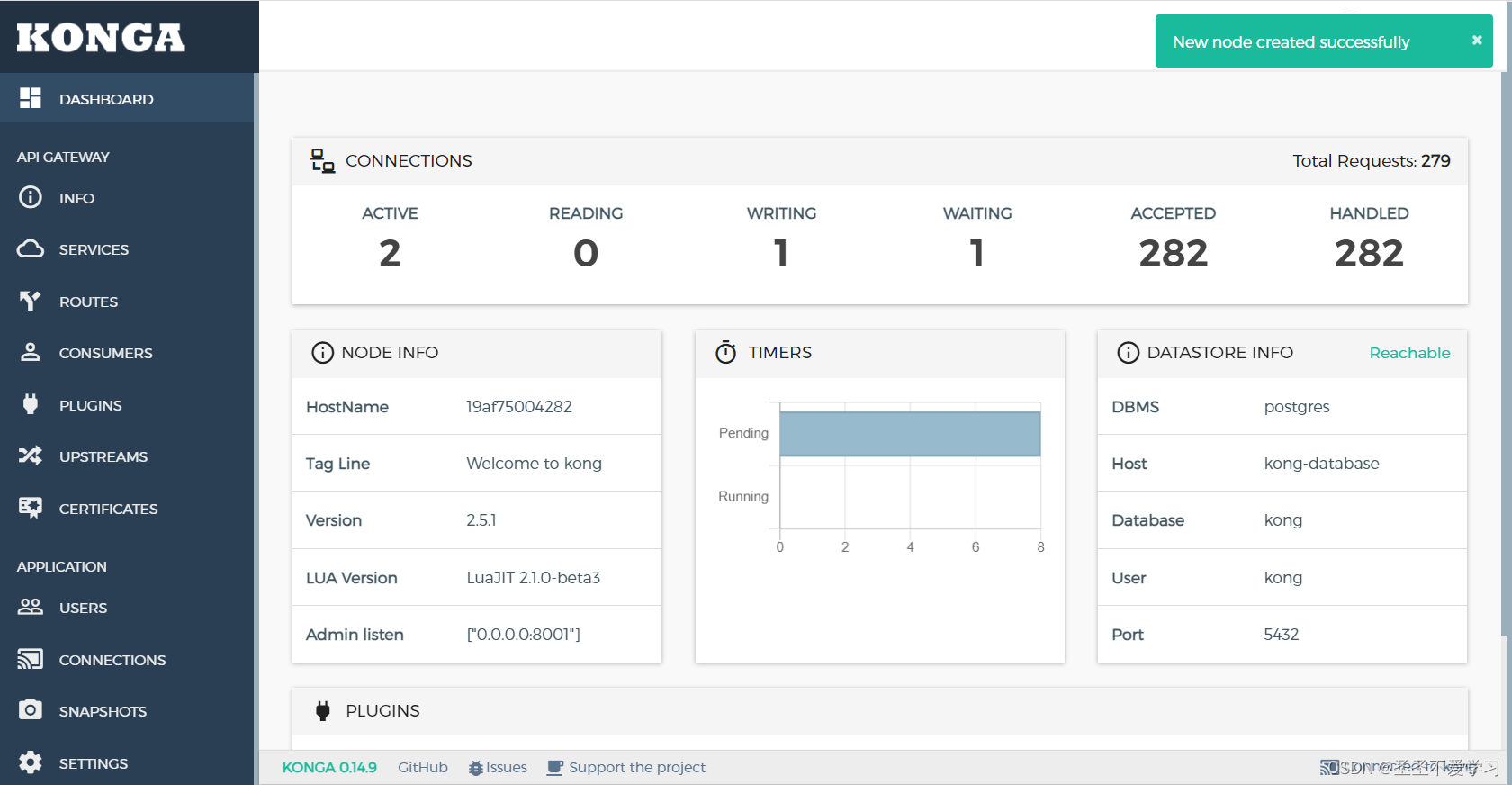
Task: Open the Connections menu item in sidebar
Action: coord(127,659)
